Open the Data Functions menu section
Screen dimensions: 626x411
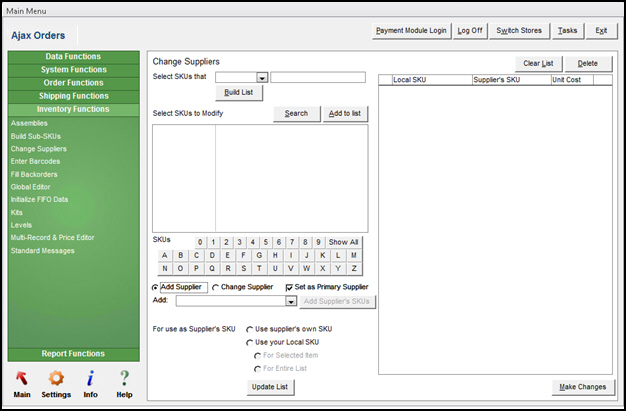pyautogui.click(x=72, y=57)
